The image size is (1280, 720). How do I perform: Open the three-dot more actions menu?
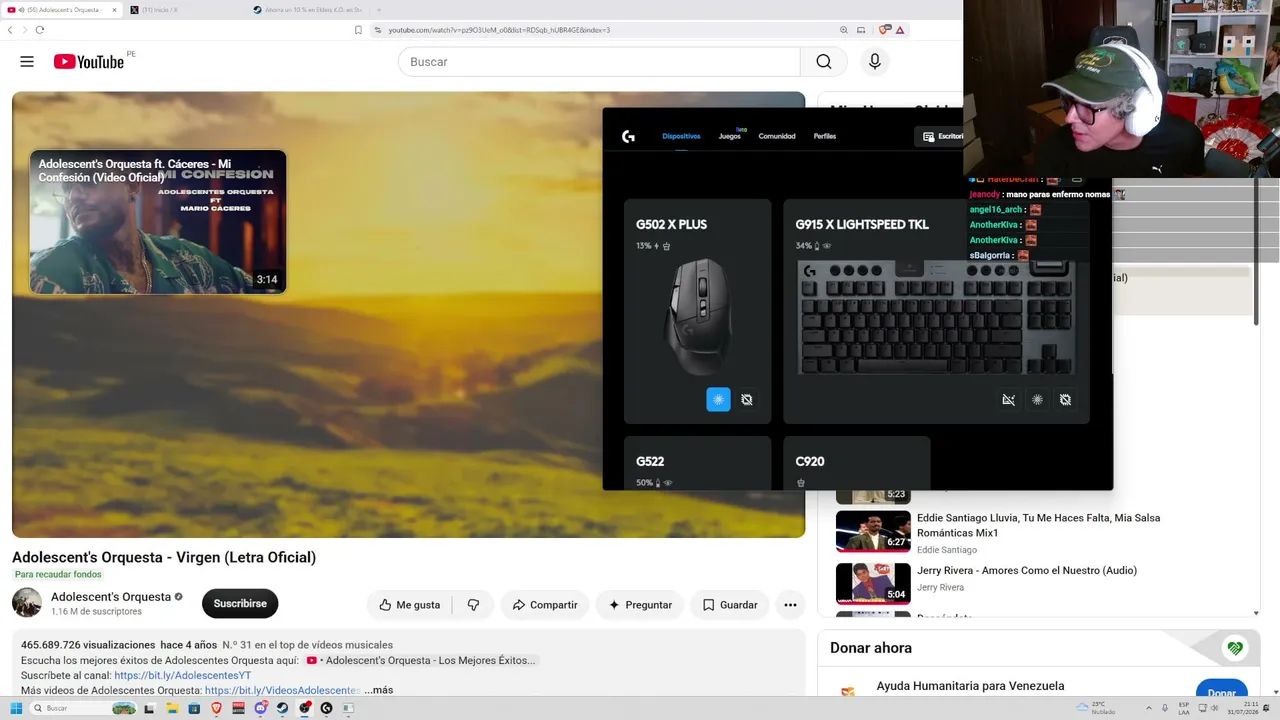click(790, 605)
